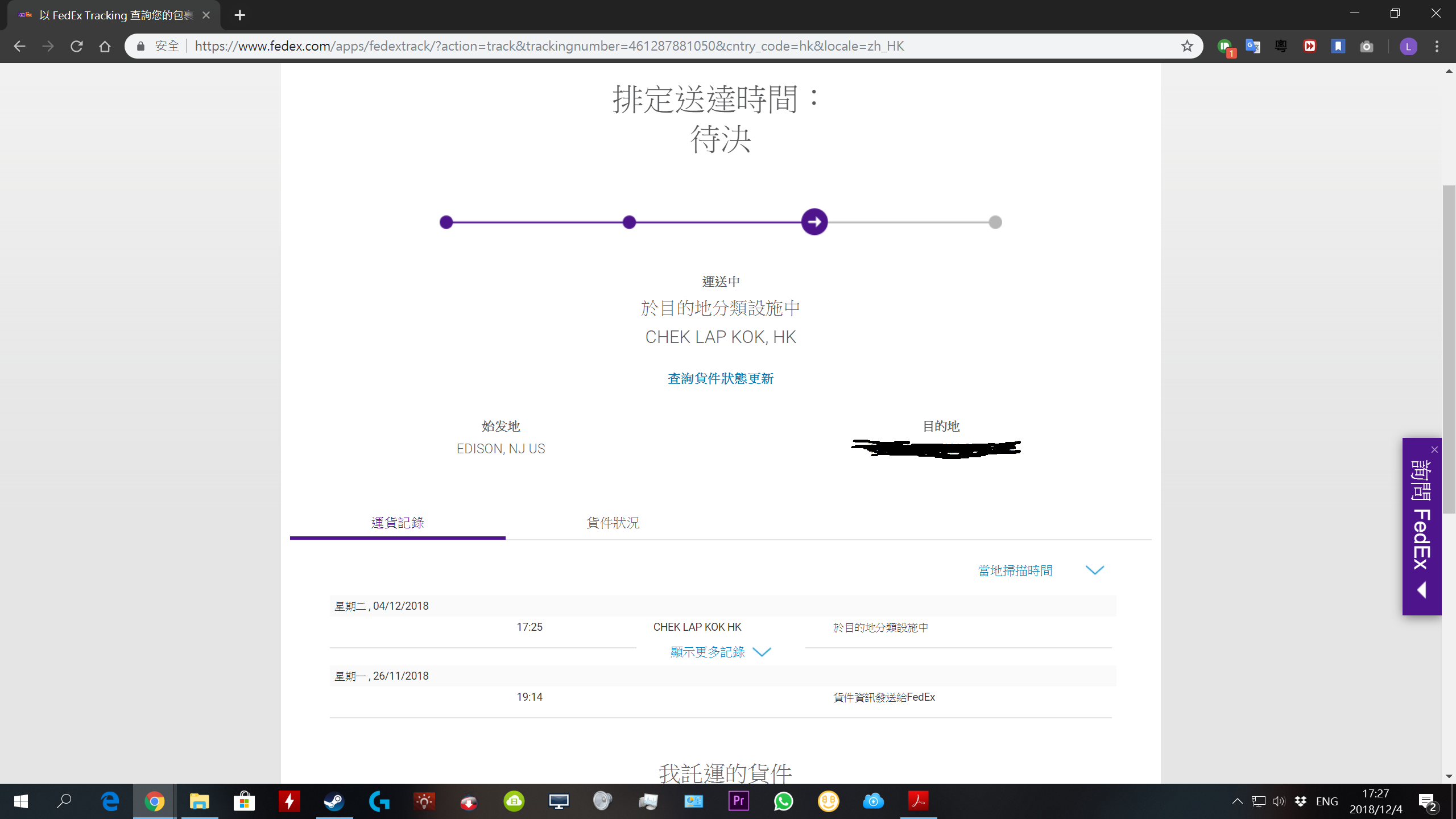Open Adobe Acrobat from the taskbar
1456x819 pixels.
pyautogui.click(x=918, y=801)
